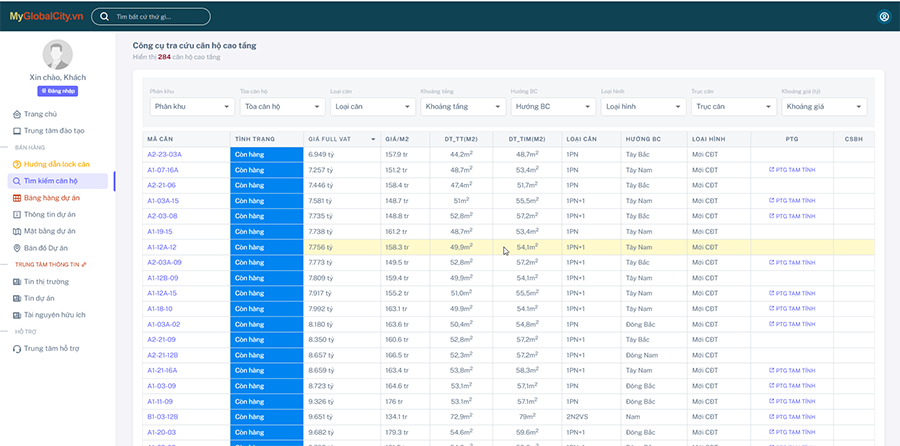Click the laptop icon for Trung tâm đào tạo
This screenshot has width=900, height=446.
coord(16,131)
